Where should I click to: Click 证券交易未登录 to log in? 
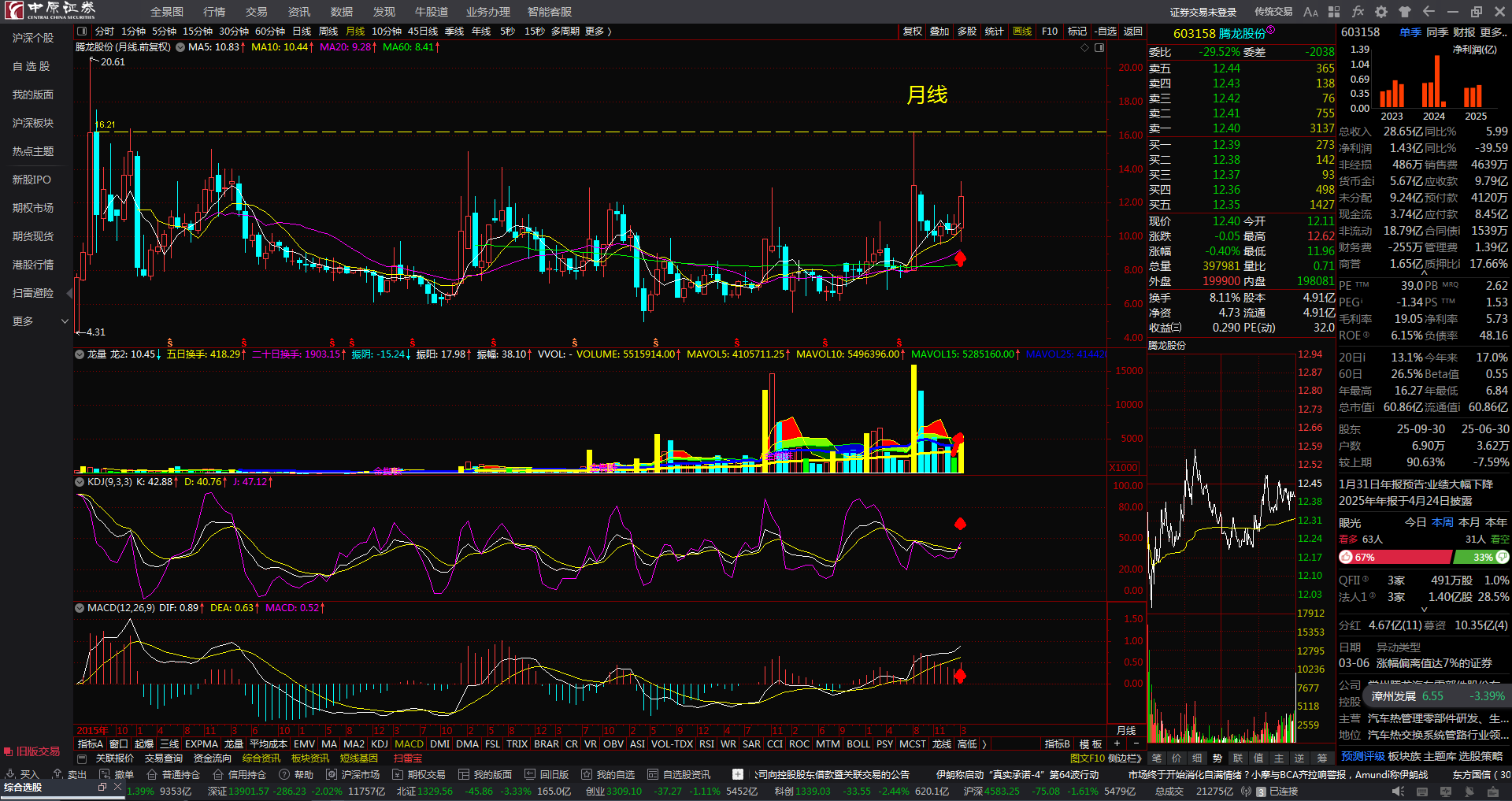coord(1203,12)
